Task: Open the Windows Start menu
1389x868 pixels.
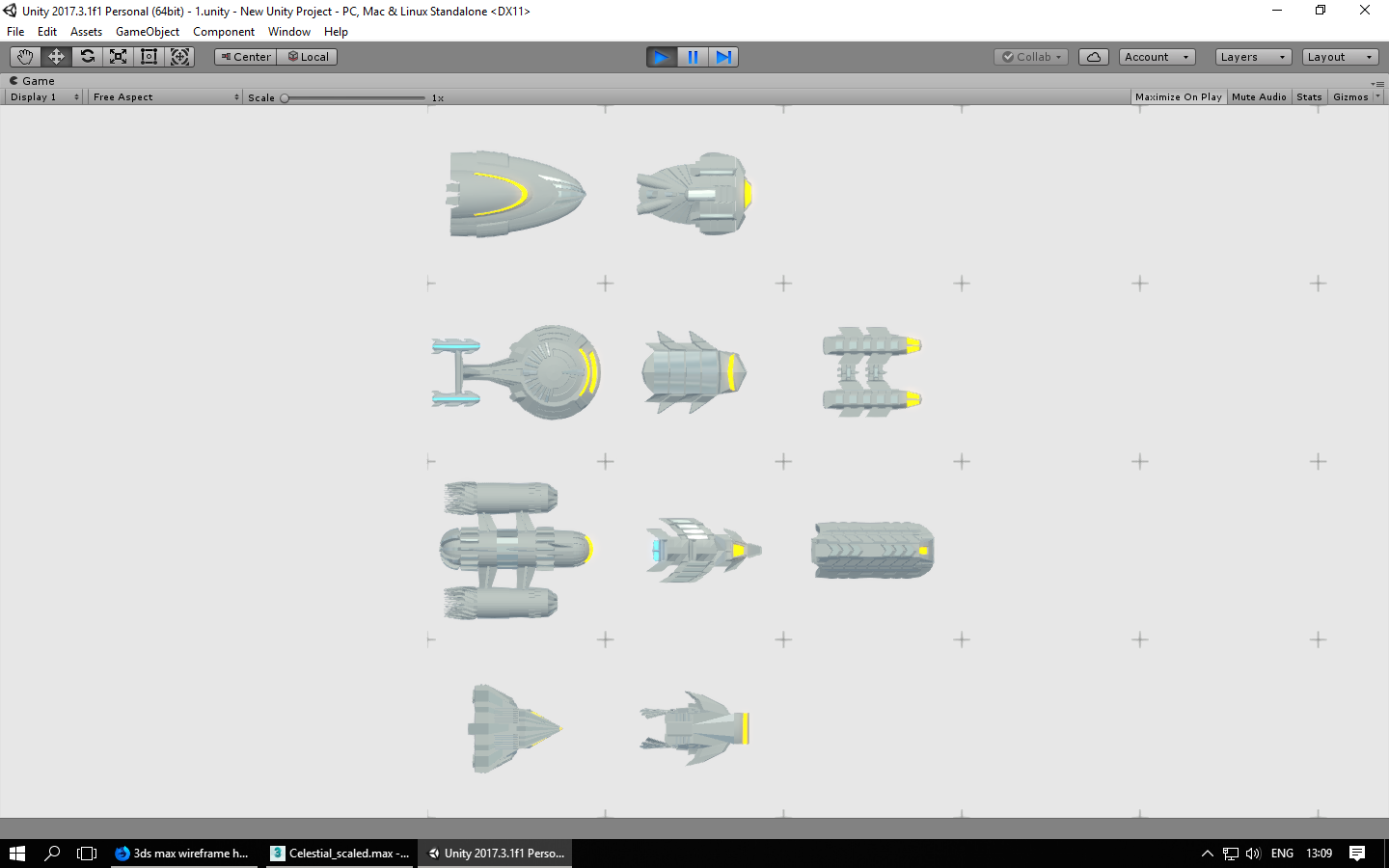Action: (x=17, y=854)
